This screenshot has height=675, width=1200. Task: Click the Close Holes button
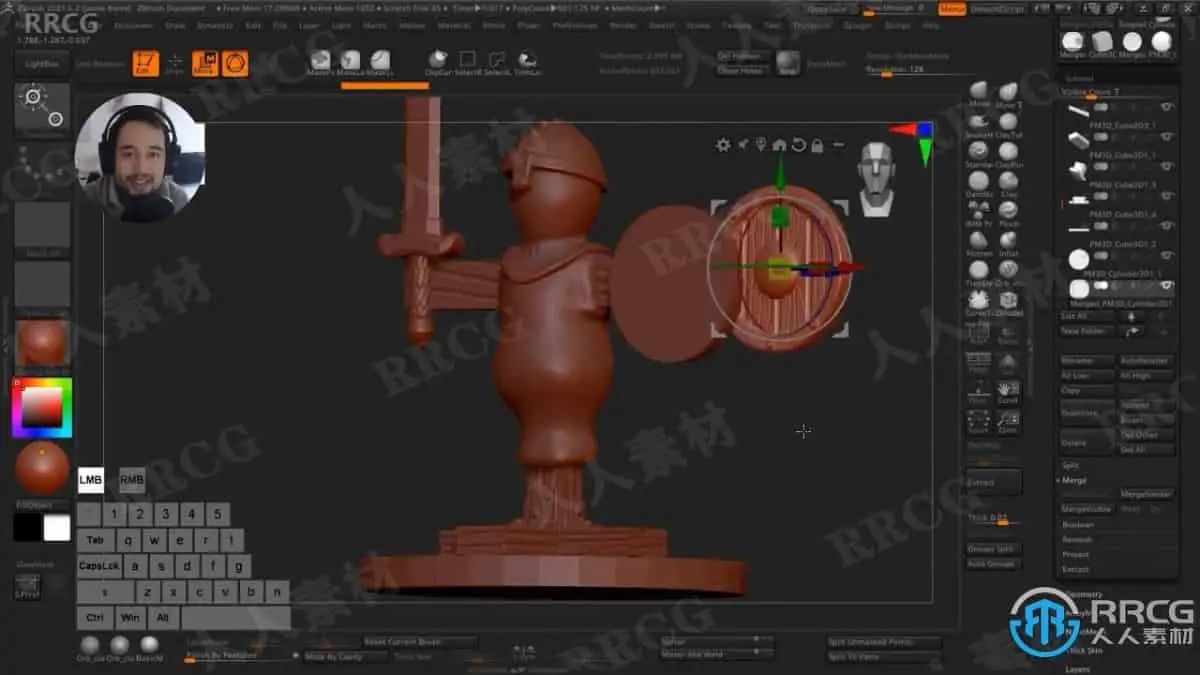741,71
